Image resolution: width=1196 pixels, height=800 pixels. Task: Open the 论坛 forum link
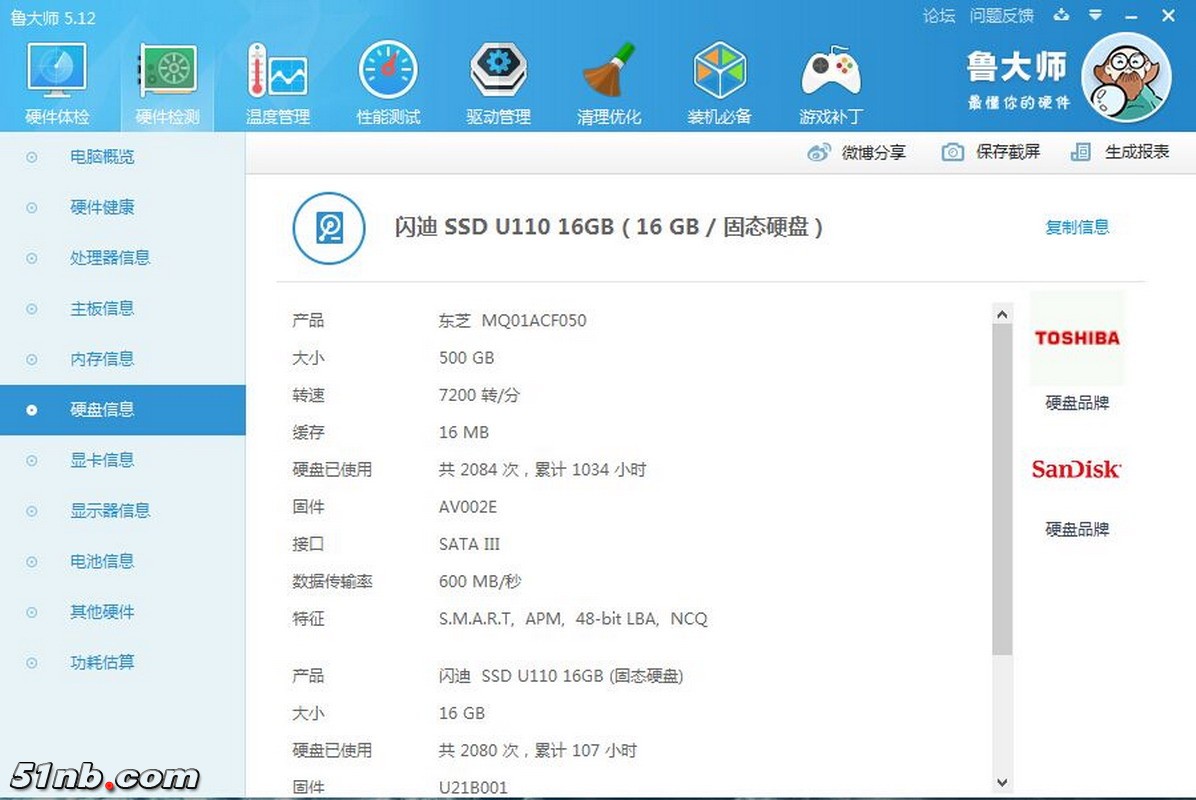pyautogui.click(x=938, y=16)
